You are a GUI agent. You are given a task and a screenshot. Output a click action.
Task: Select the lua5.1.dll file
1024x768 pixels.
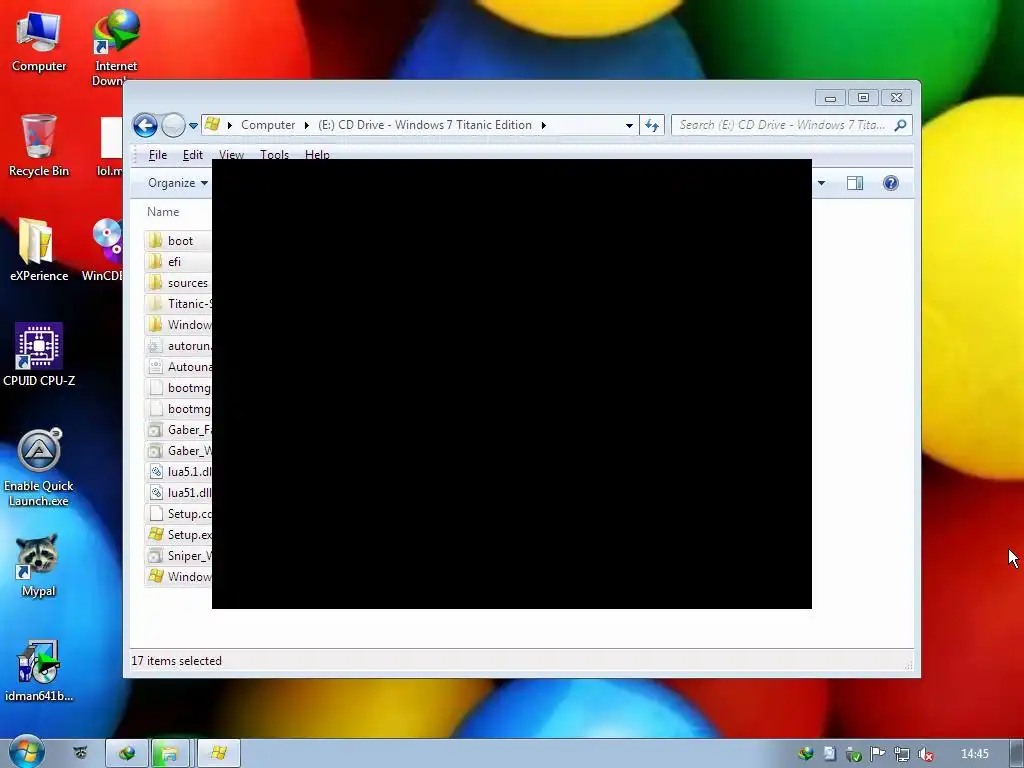(178, 472)
